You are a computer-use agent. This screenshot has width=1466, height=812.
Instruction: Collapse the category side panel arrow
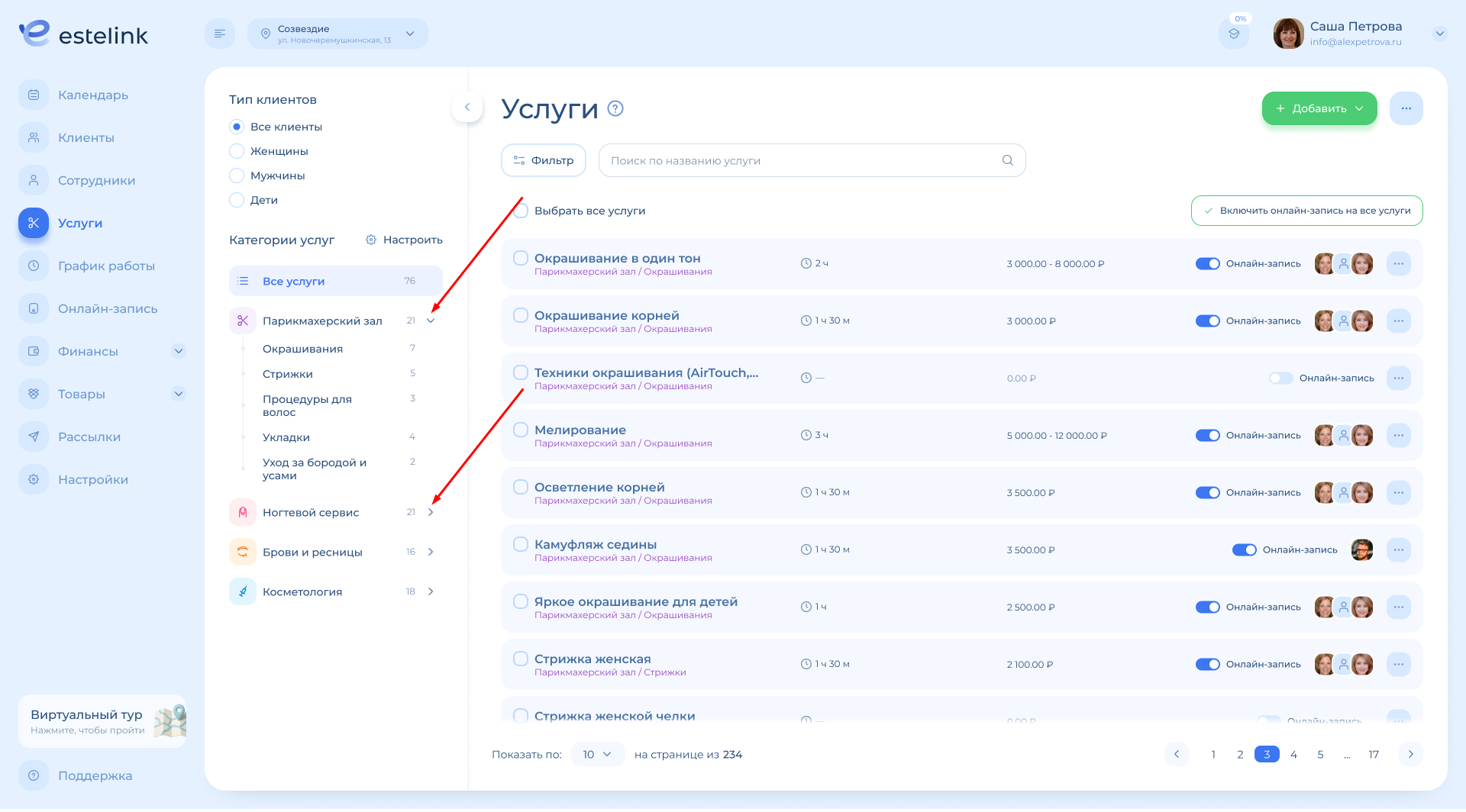[467, 107]
